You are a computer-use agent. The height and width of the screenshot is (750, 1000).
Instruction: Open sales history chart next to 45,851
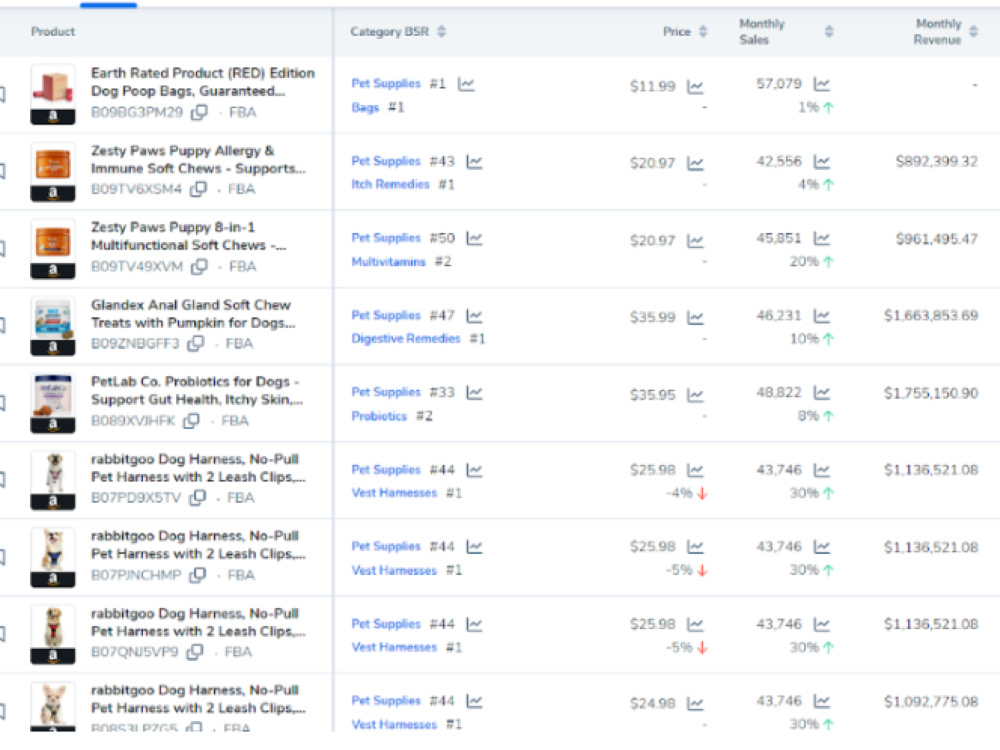[822, 239]
